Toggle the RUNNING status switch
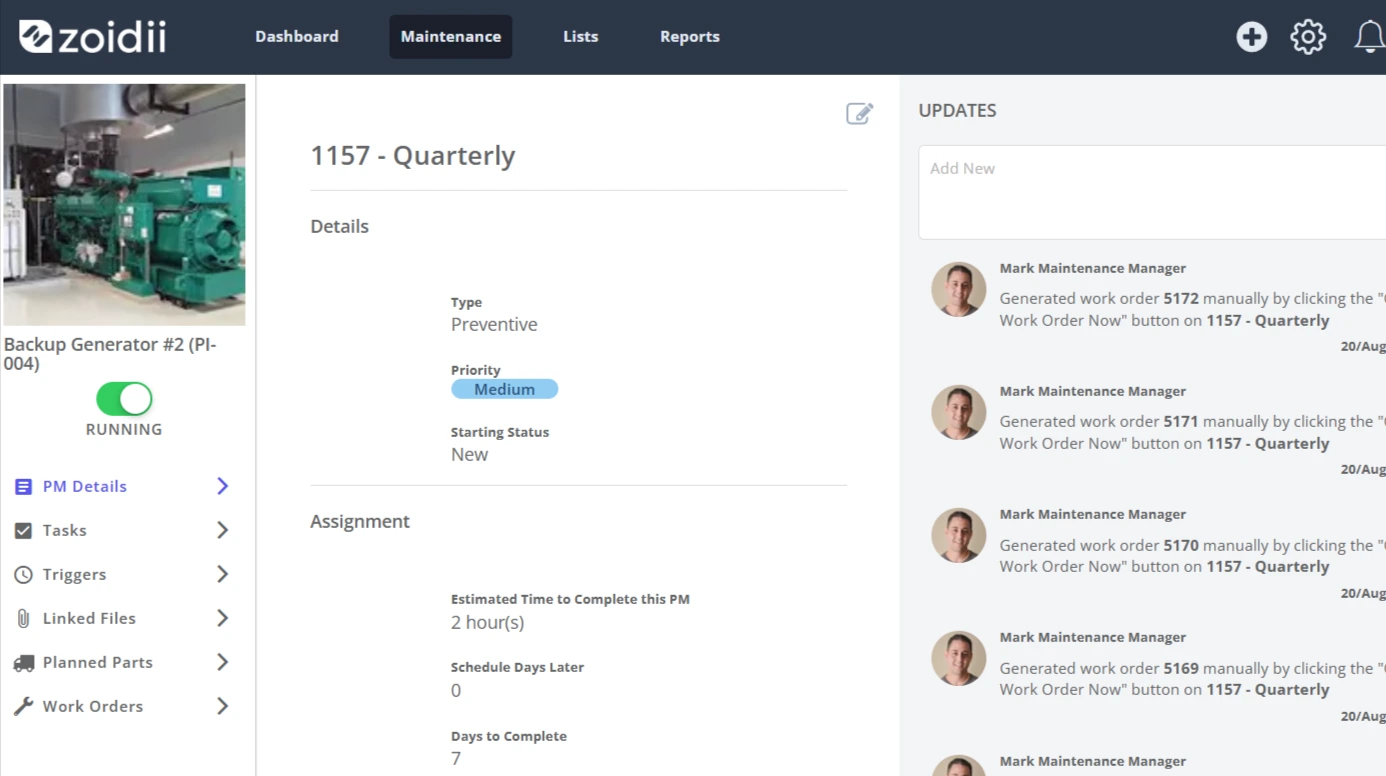Screen dimensions: 1386x776 pyautogui.click(x=124, y=399)
